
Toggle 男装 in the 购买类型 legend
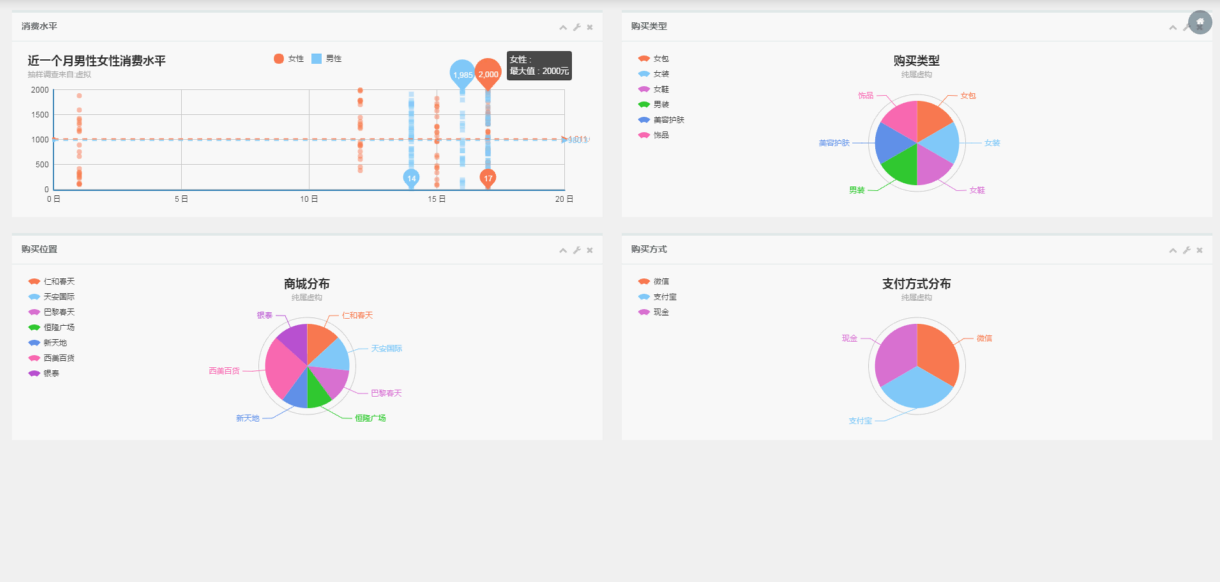[x=654, y=104]
